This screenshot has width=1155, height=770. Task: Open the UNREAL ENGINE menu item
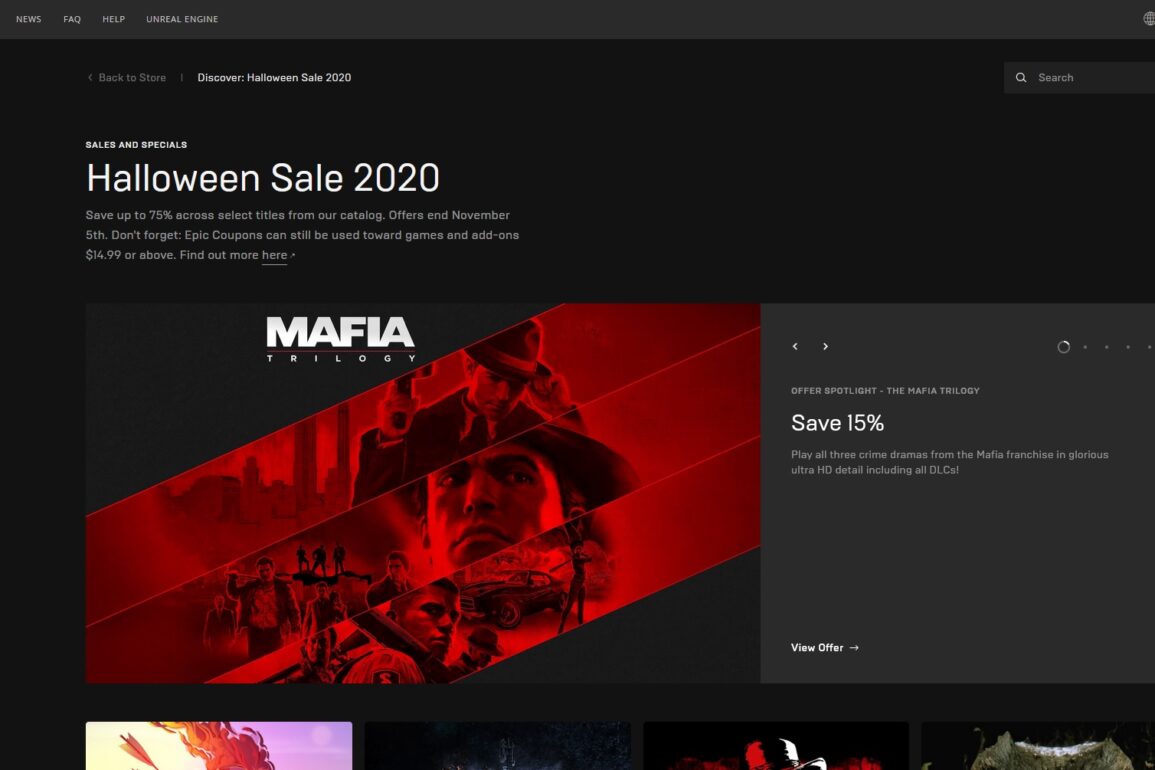tap(182, 19)
